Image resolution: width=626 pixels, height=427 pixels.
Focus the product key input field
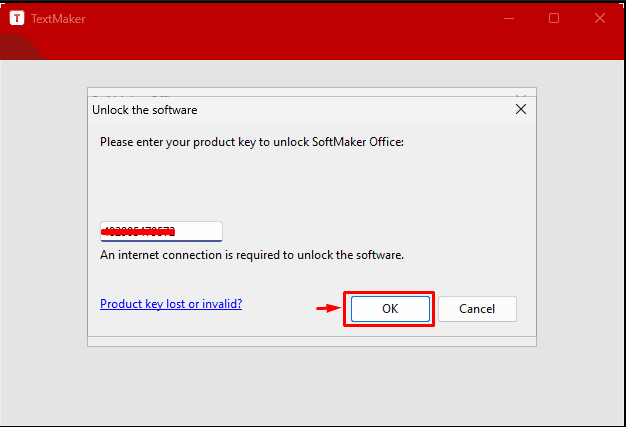coord(161,231)
